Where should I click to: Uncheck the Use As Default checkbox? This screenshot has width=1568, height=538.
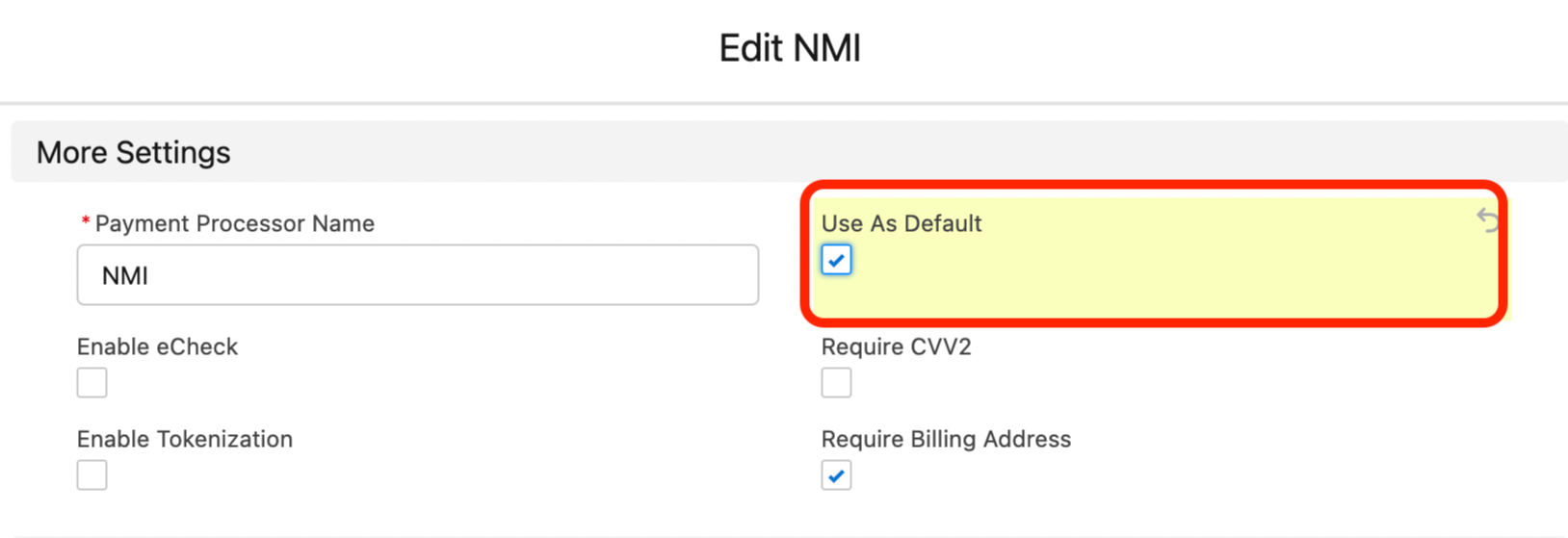click(x=836, y=260)
